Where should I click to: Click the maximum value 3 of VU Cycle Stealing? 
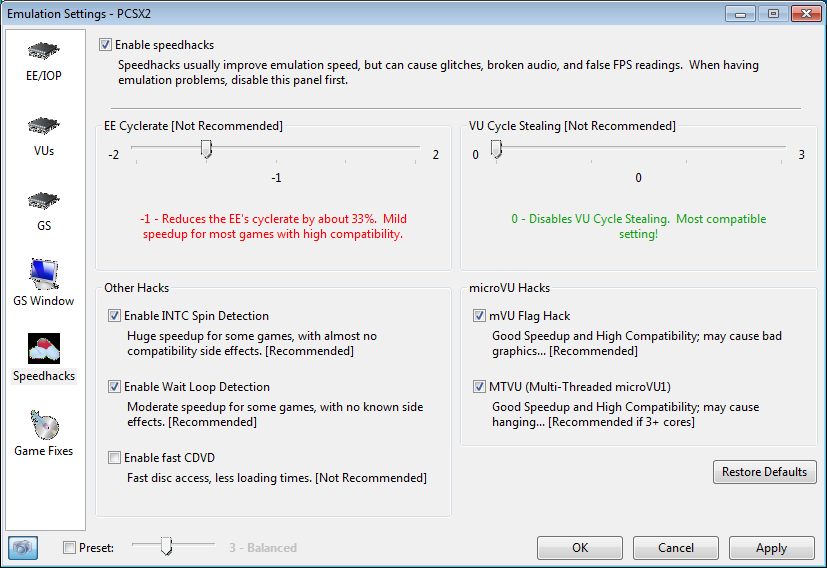pyautogui.click(x=801, y=155)
